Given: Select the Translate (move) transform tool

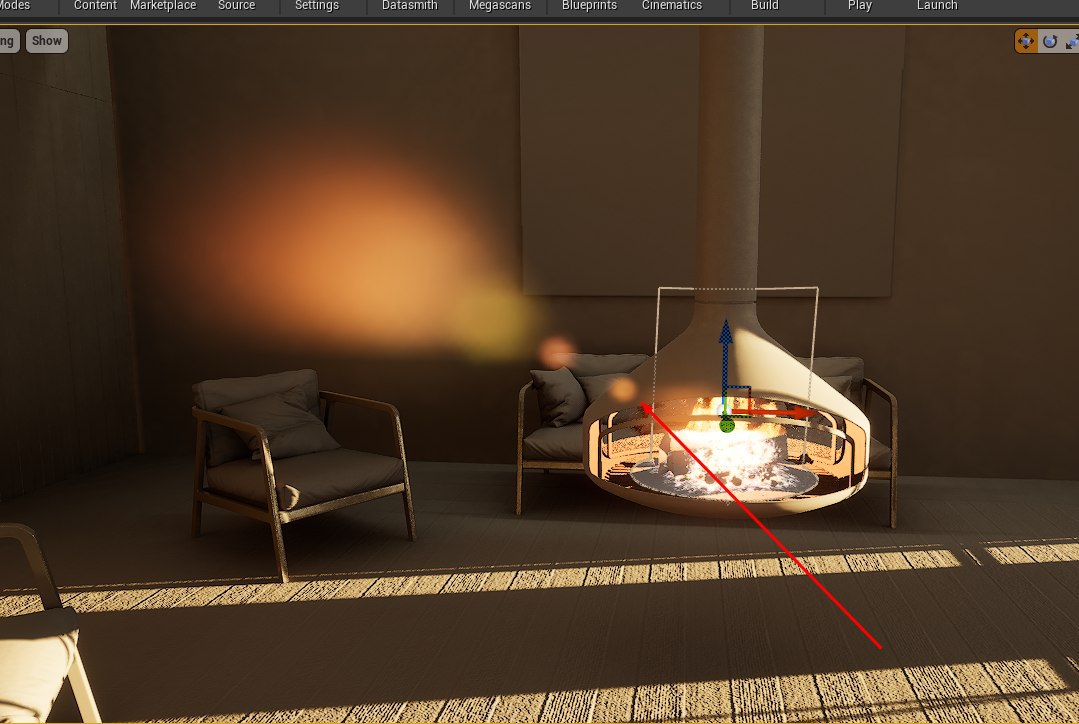Looking at the screenshot, I should [x=1025, y=41].
